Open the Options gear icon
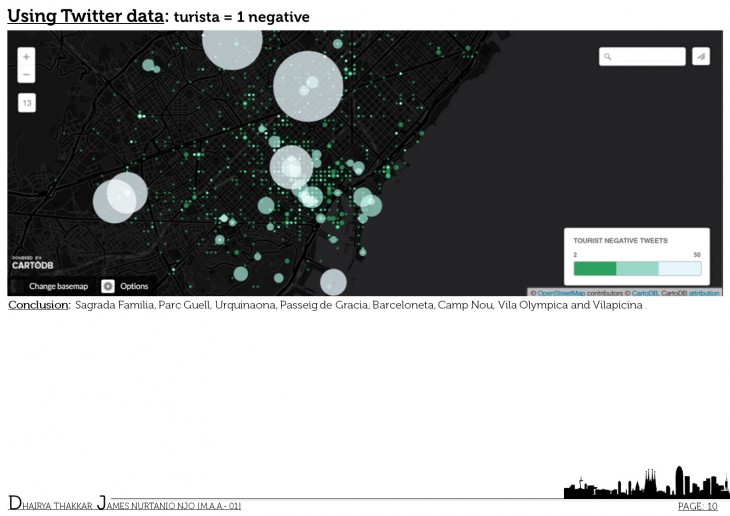The height and width of the screenshot is (516, 730). tap(108, 286)
